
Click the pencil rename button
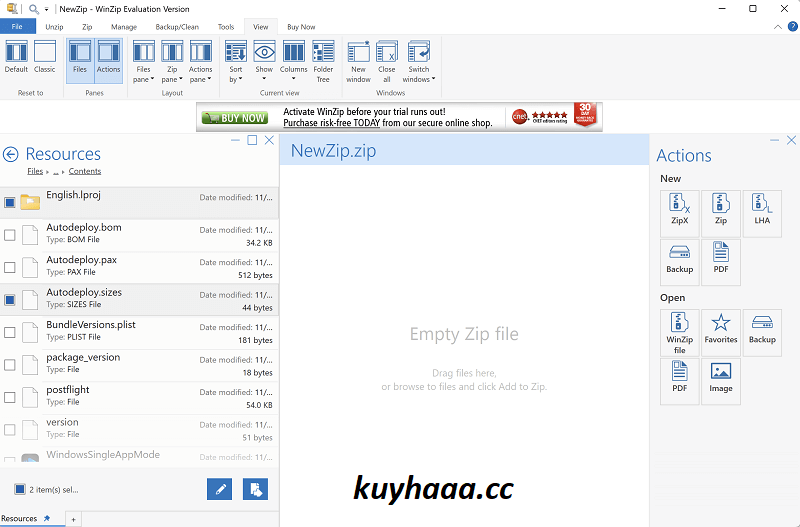[219, 490]
